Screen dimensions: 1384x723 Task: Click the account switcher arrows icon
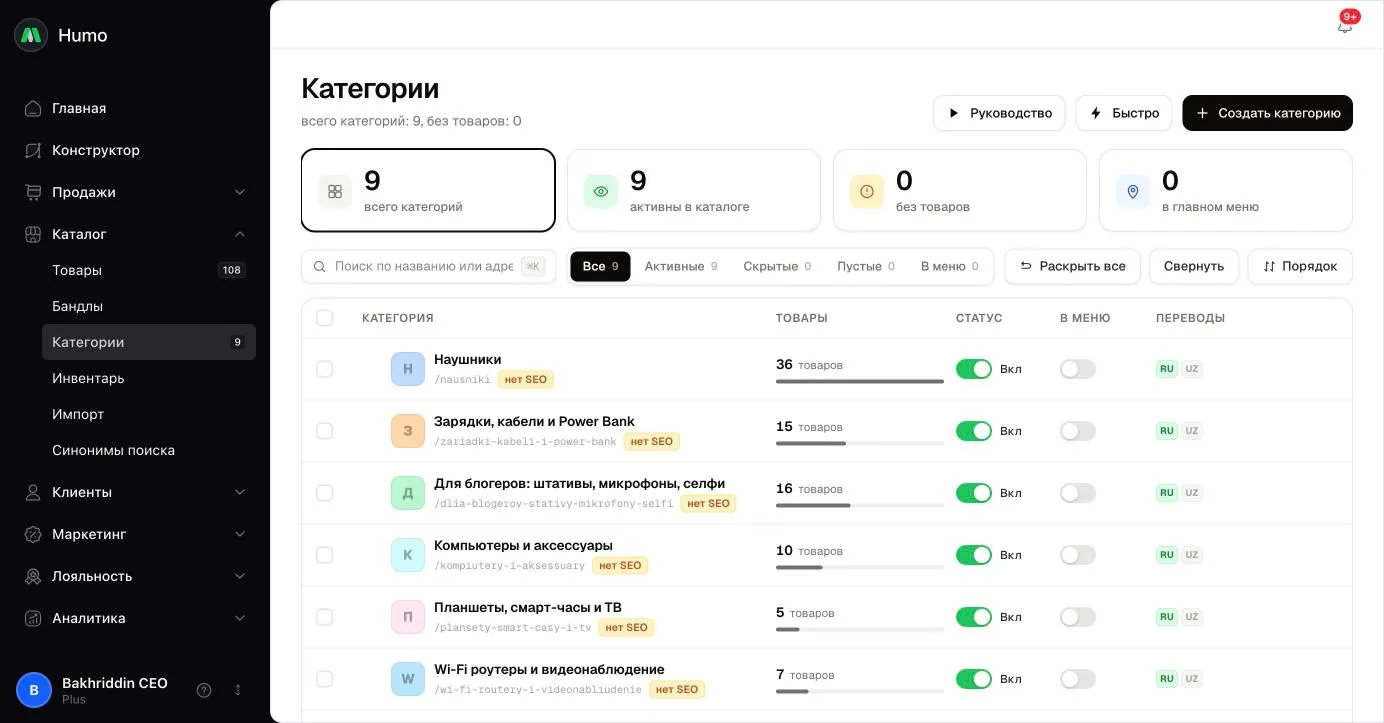coord(238,690)
